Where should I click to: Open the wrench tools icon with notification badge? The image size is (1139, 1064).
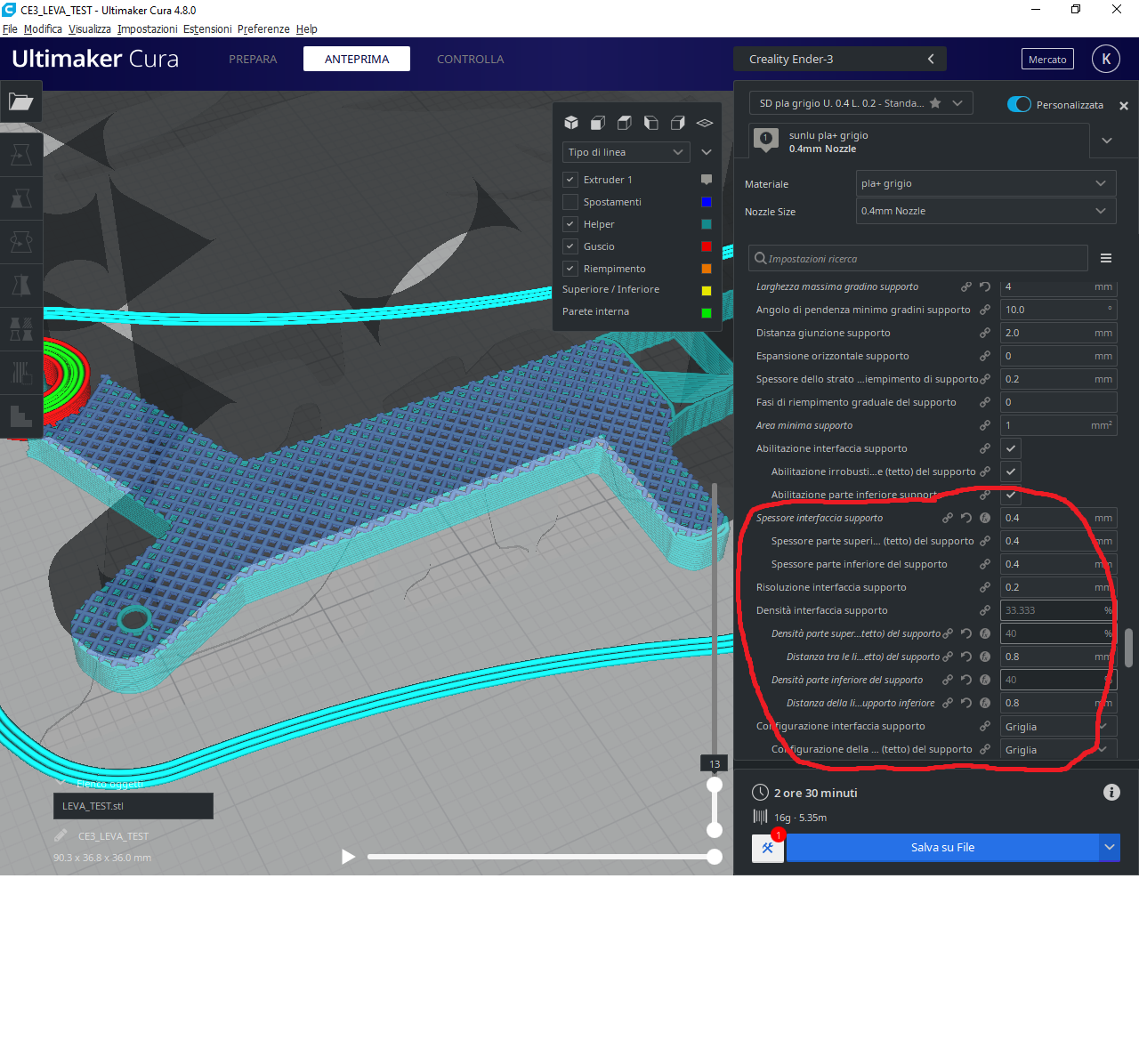767,848
